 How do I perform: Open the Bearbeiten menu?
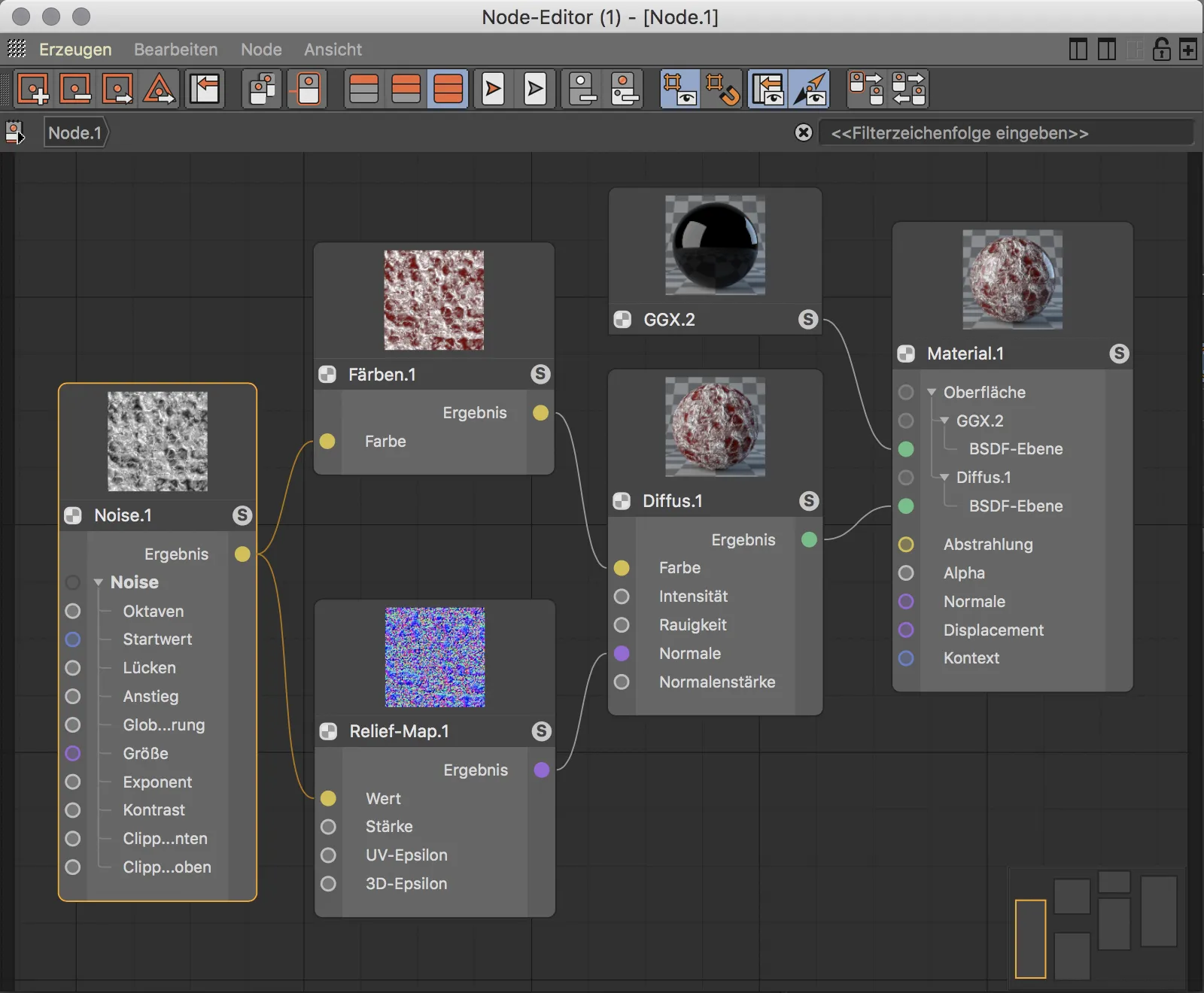pos(176,50)
